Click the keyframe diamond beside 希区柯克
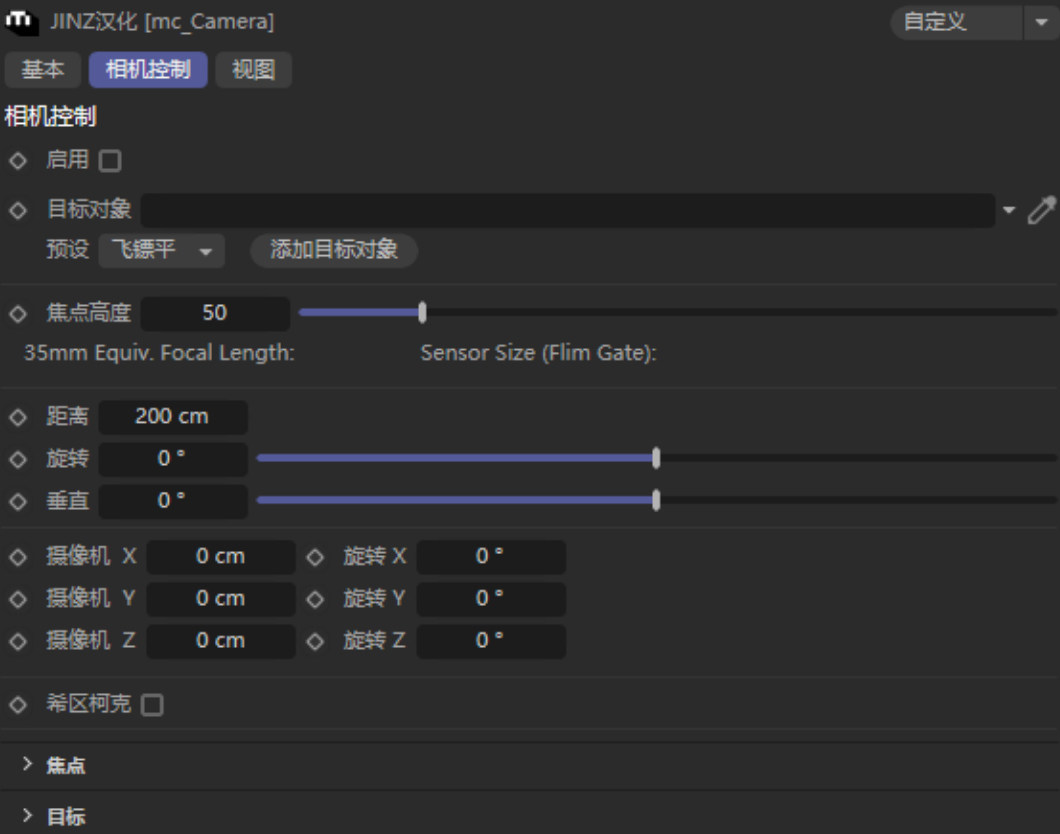Image resolution: width=1060 pixels, height=834 pixels. coord(16,704)
